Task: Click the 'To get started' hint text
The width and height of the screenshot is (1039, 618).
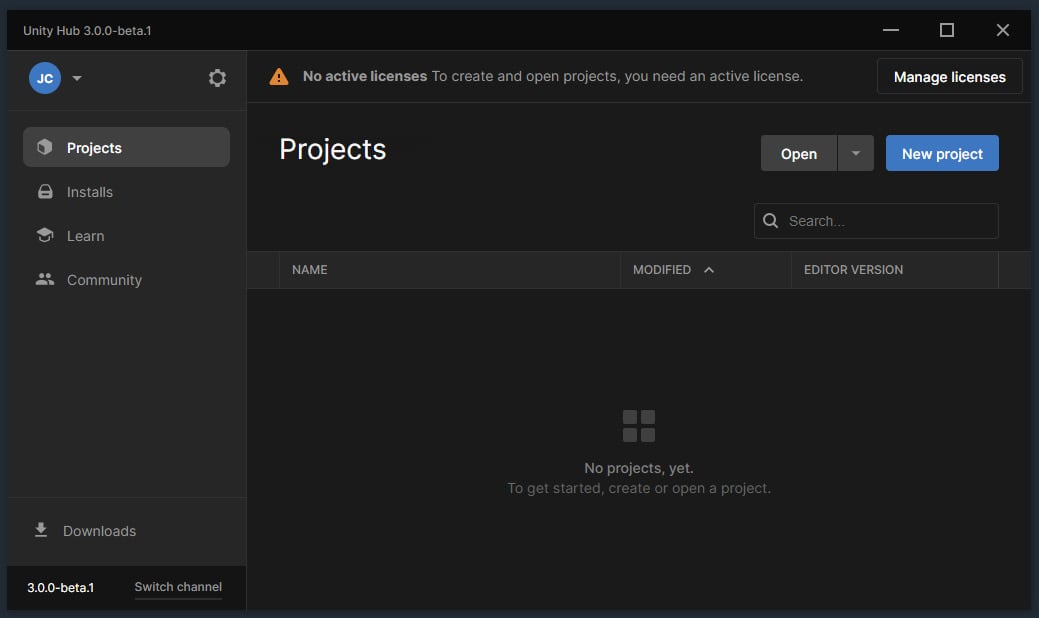Action: pyautogui.click(x=639, y=488)
